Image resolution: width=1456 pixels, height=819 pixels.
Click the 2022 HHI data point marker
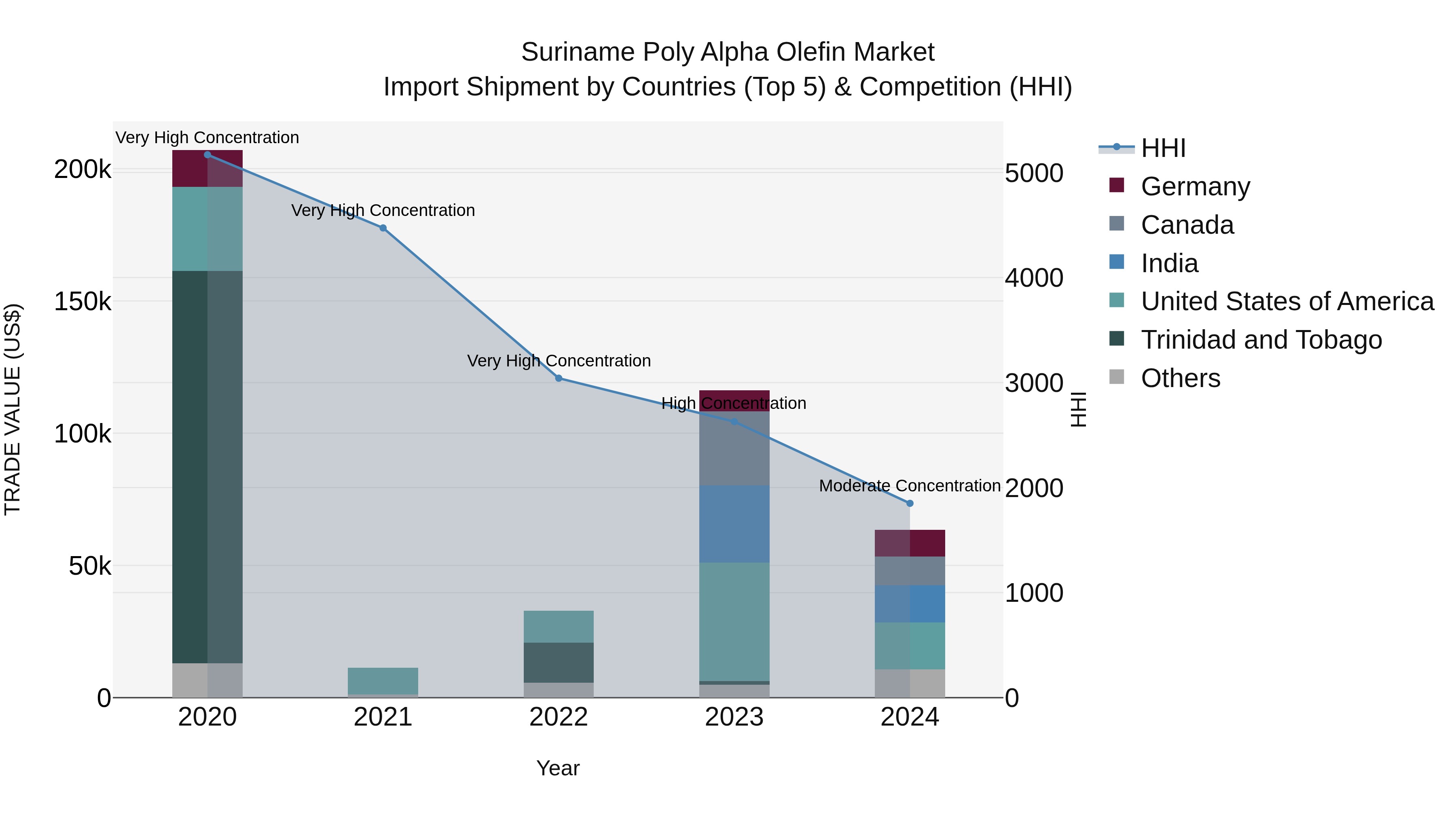559,378
